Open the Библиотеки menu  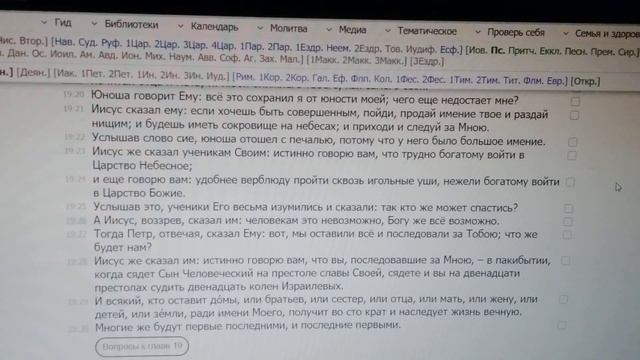pos(131,24)
